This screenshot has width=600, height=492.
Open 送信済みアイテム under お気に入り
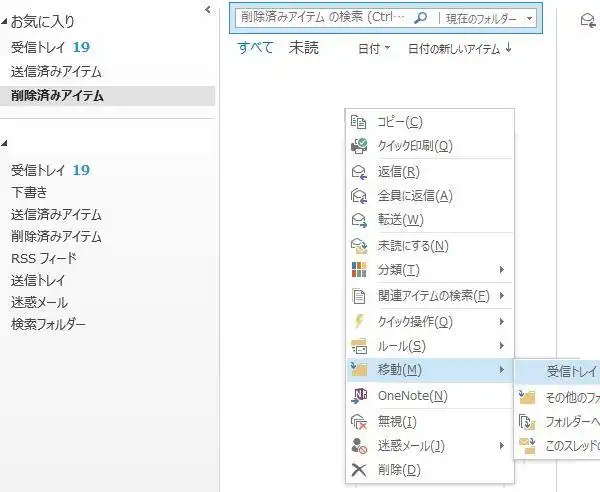[56, 72]
